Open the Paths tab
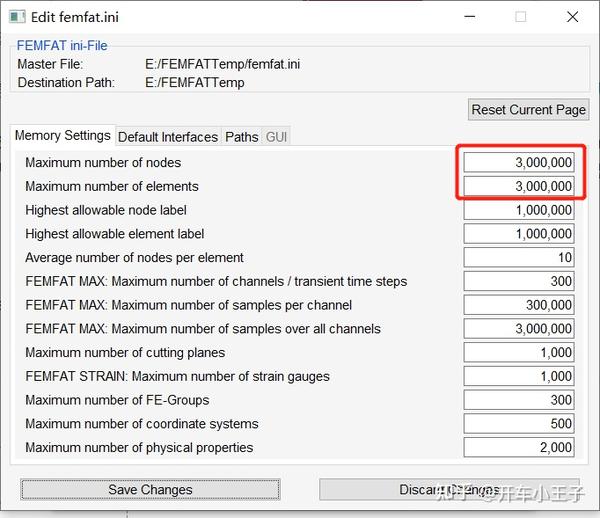600x518 pixels. 241,137
